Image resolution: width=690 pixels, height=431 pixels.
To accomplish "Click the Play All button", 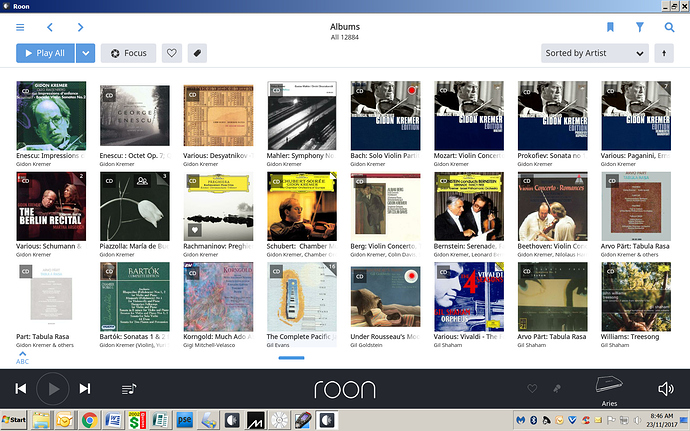I will tap(45, 53).
